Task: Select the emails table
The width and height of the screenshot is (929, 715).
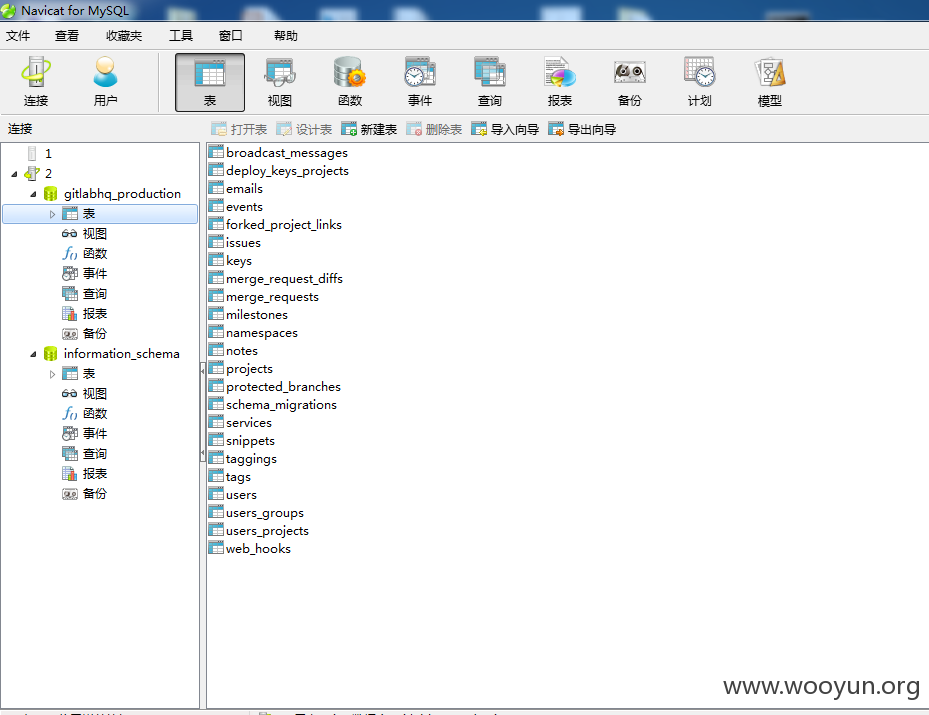Action: click(x=236, y=189)
